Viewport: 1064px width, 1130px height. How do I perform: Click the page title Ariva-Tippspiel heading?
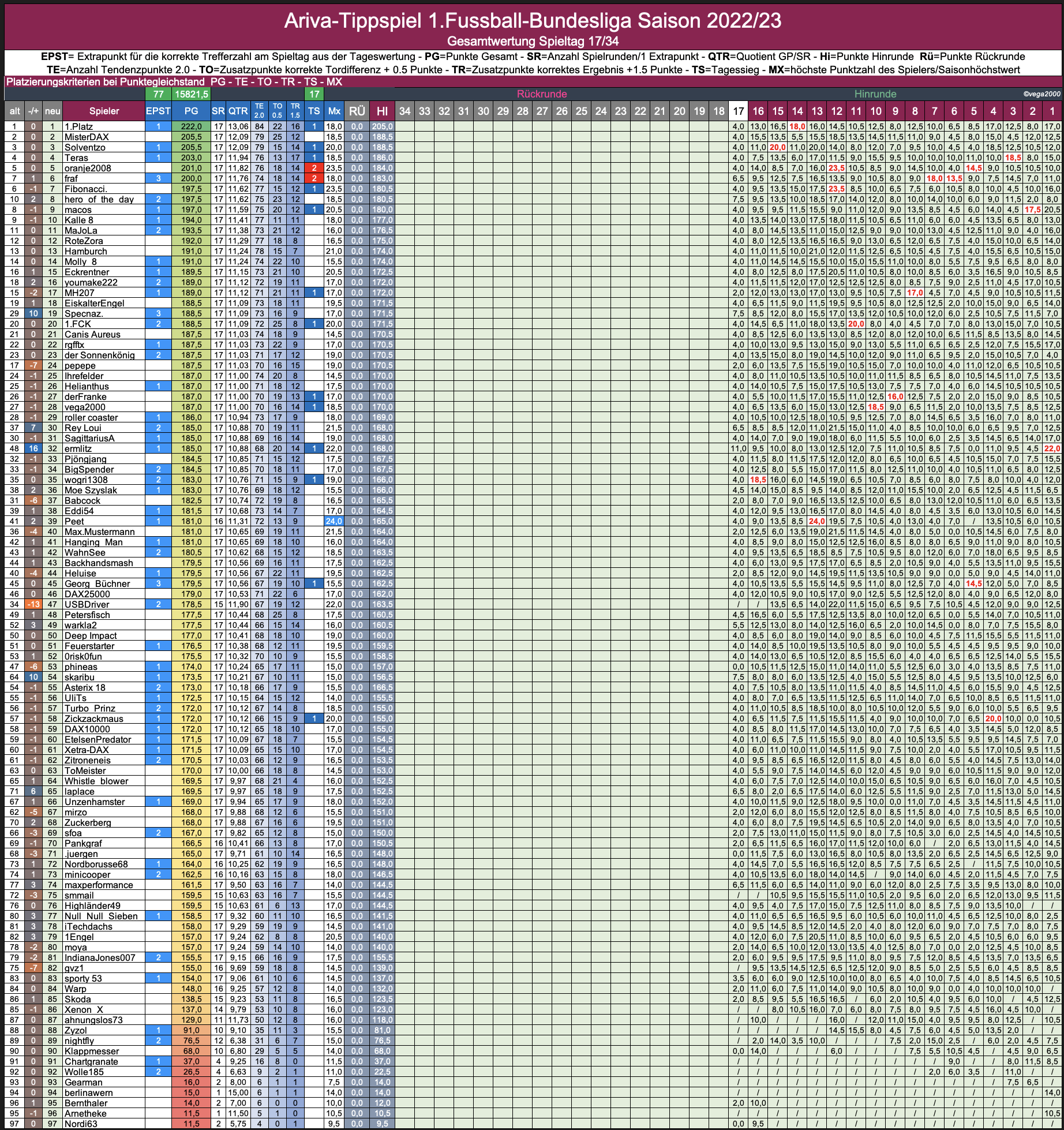click(x=533, y=21)
